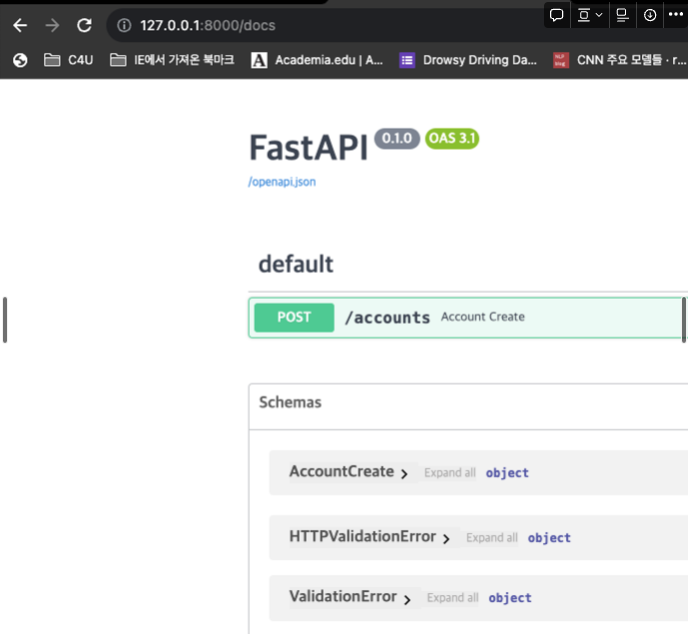
Task: Expand the HTTPValidationError schema chevron
Action: 446,538
